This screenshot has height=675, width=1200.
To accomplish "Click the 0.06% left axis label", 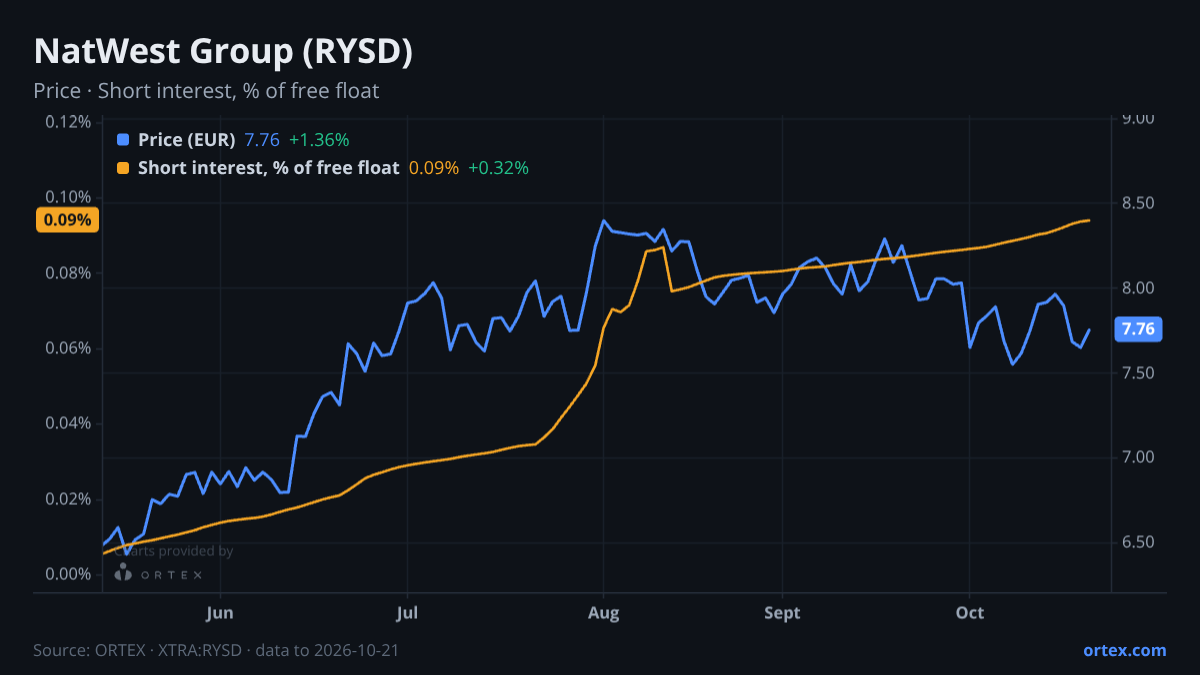I will pyautogui.click(x=68, y=348).
